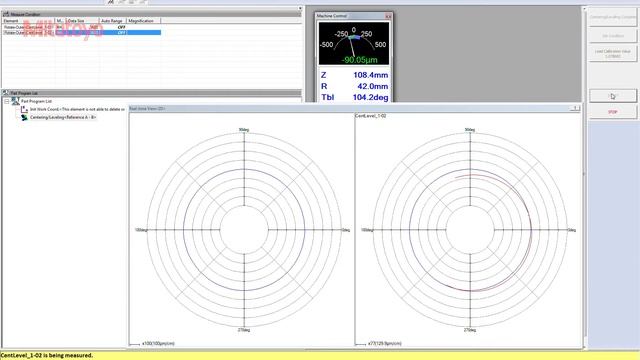This screenshot has width=640, height=360.
Task: Click the left polar roundness plot center
Action: tap(244, 230)
